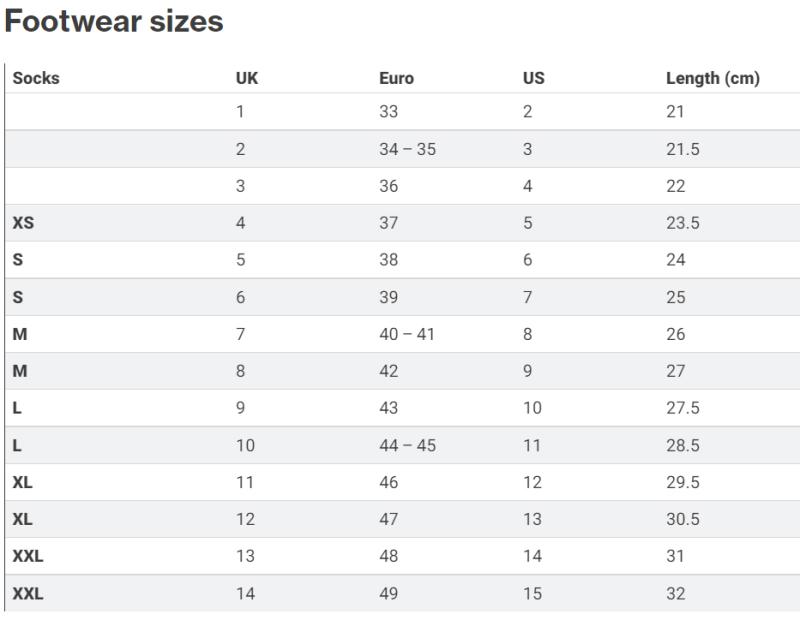The height and width of the screenshot is (620, 800).
Task: Click length value 29.5
Action: (683, 482)
